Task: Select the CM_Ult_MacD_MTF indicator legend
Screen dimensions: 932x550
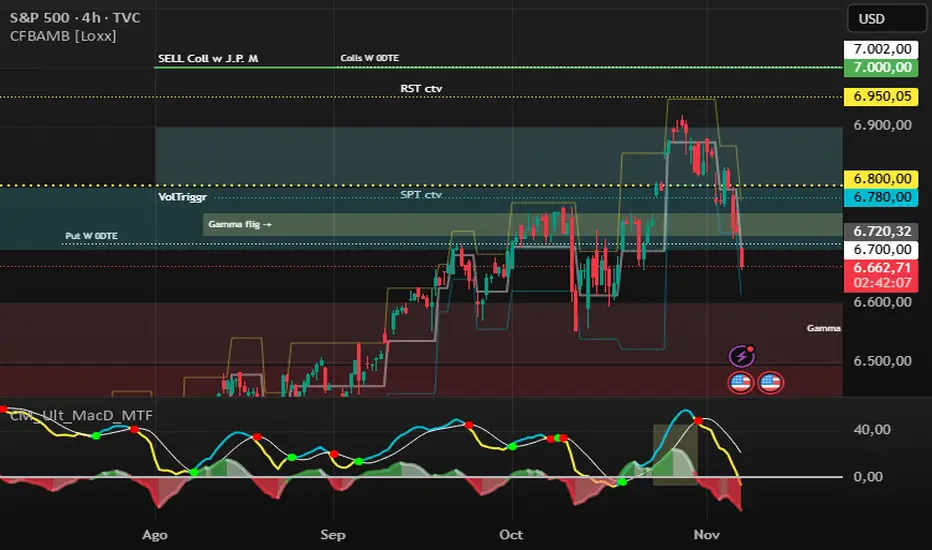Action: click(81, 415)
